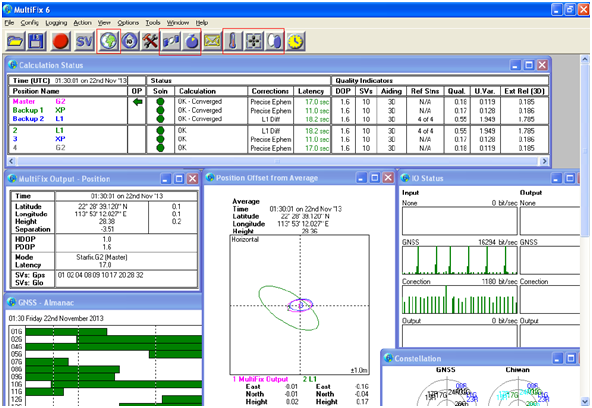The height and width of the screenshot is (408, 592).
Task: Click the 1 MultiFix Output legend label
Action: tap(260, 379)
